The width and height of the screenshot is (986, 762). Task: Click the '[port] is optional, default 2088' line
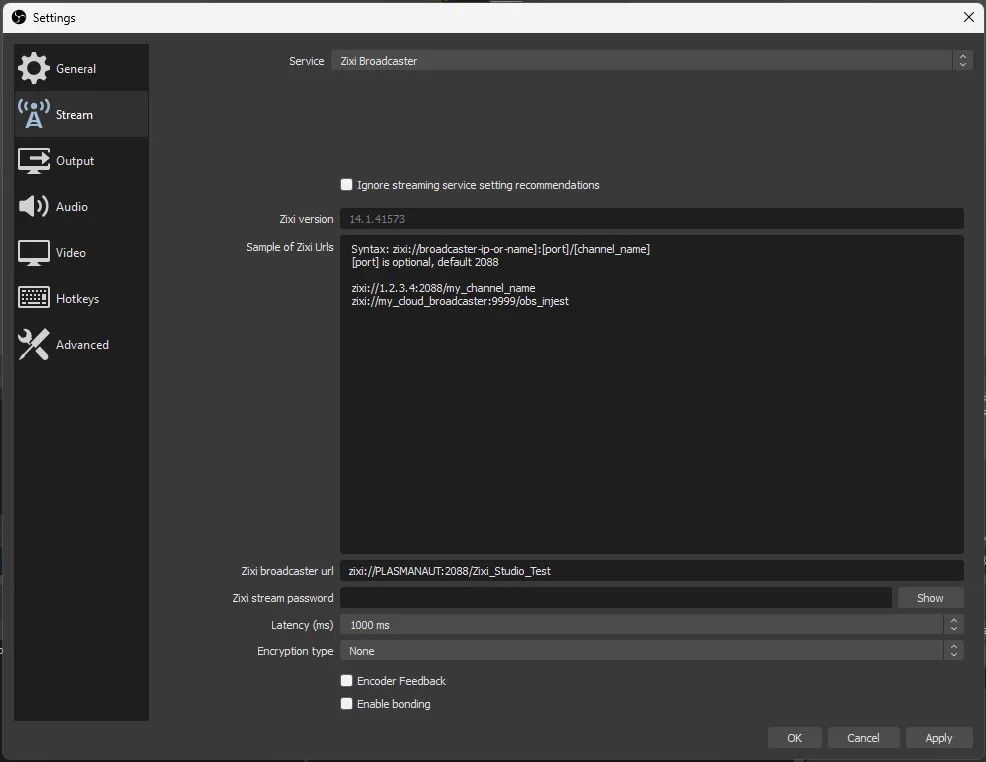tap(424, 262)
